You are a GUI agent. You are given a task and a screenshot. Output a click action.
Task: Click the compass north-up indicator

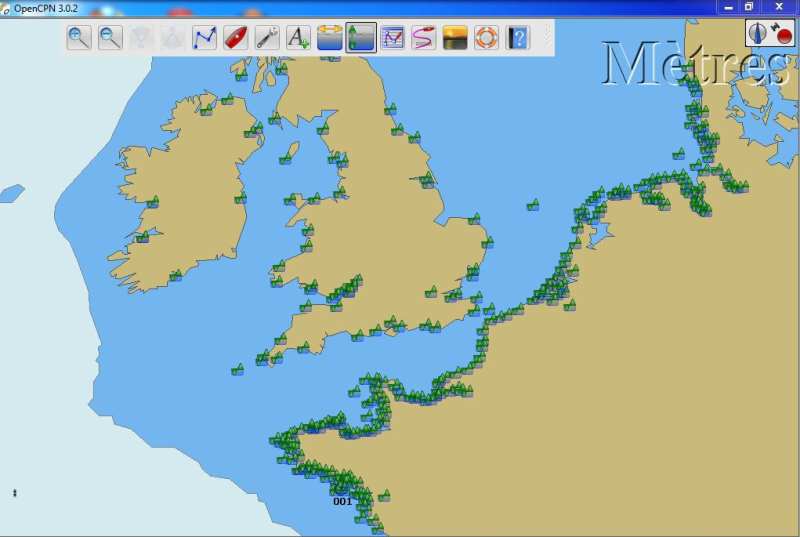point(758,33)
